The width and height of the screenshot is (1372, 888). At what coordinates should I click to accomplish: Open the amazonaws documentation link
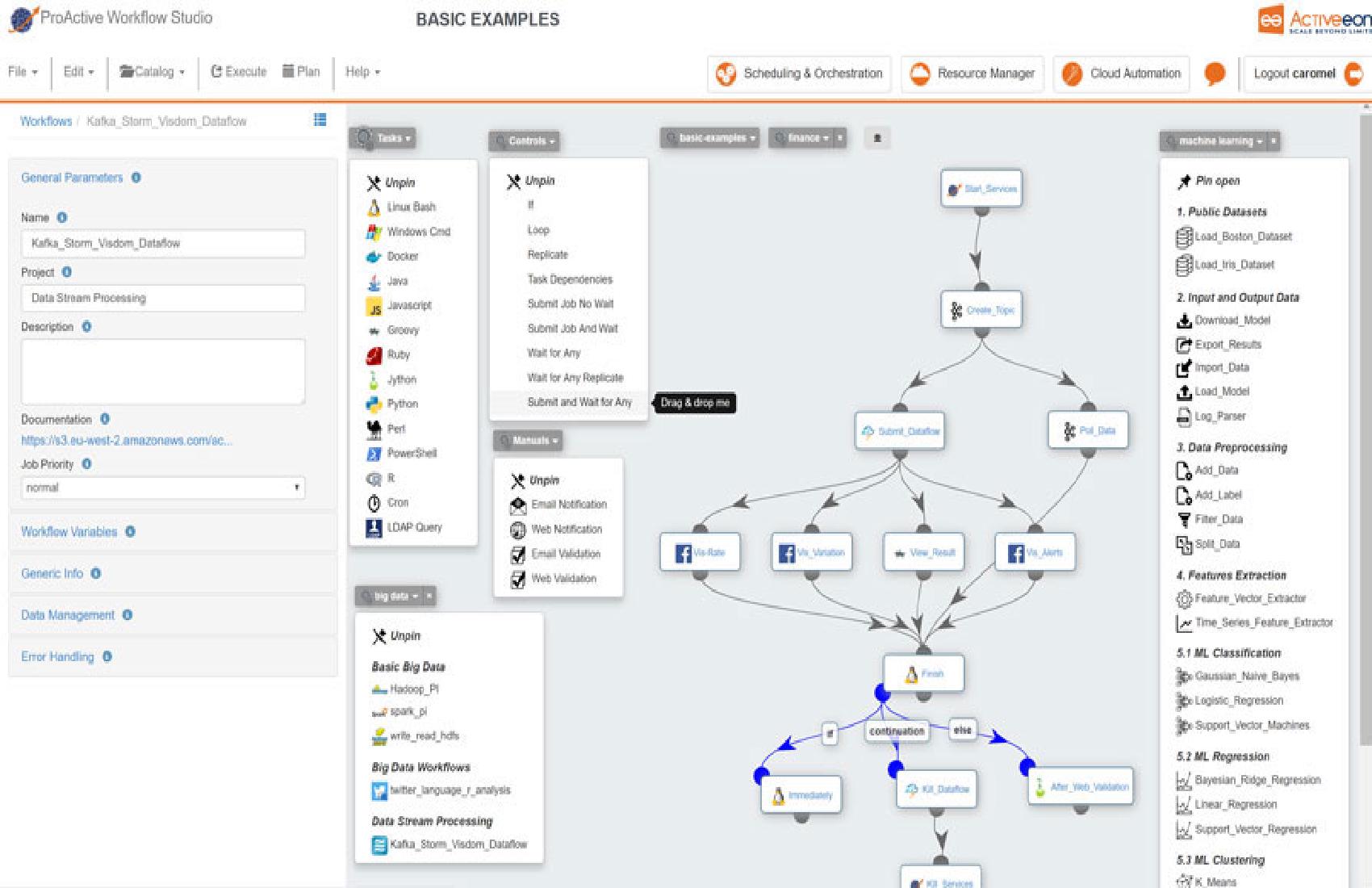click(127, 441)
